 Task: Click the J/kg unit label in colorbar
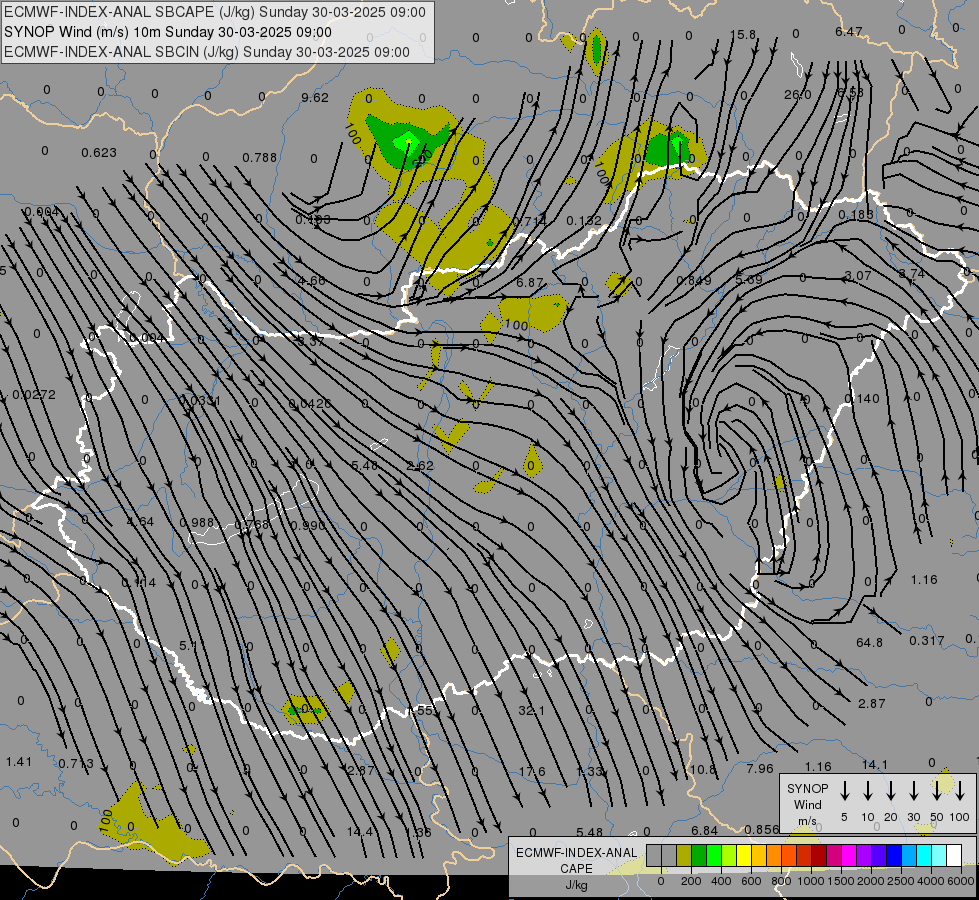tap(576, 885)
